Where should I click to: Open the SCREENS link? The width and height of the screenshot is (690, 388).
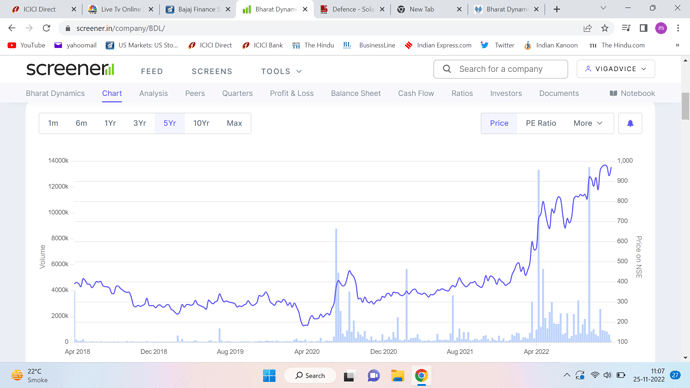point(212,71)
